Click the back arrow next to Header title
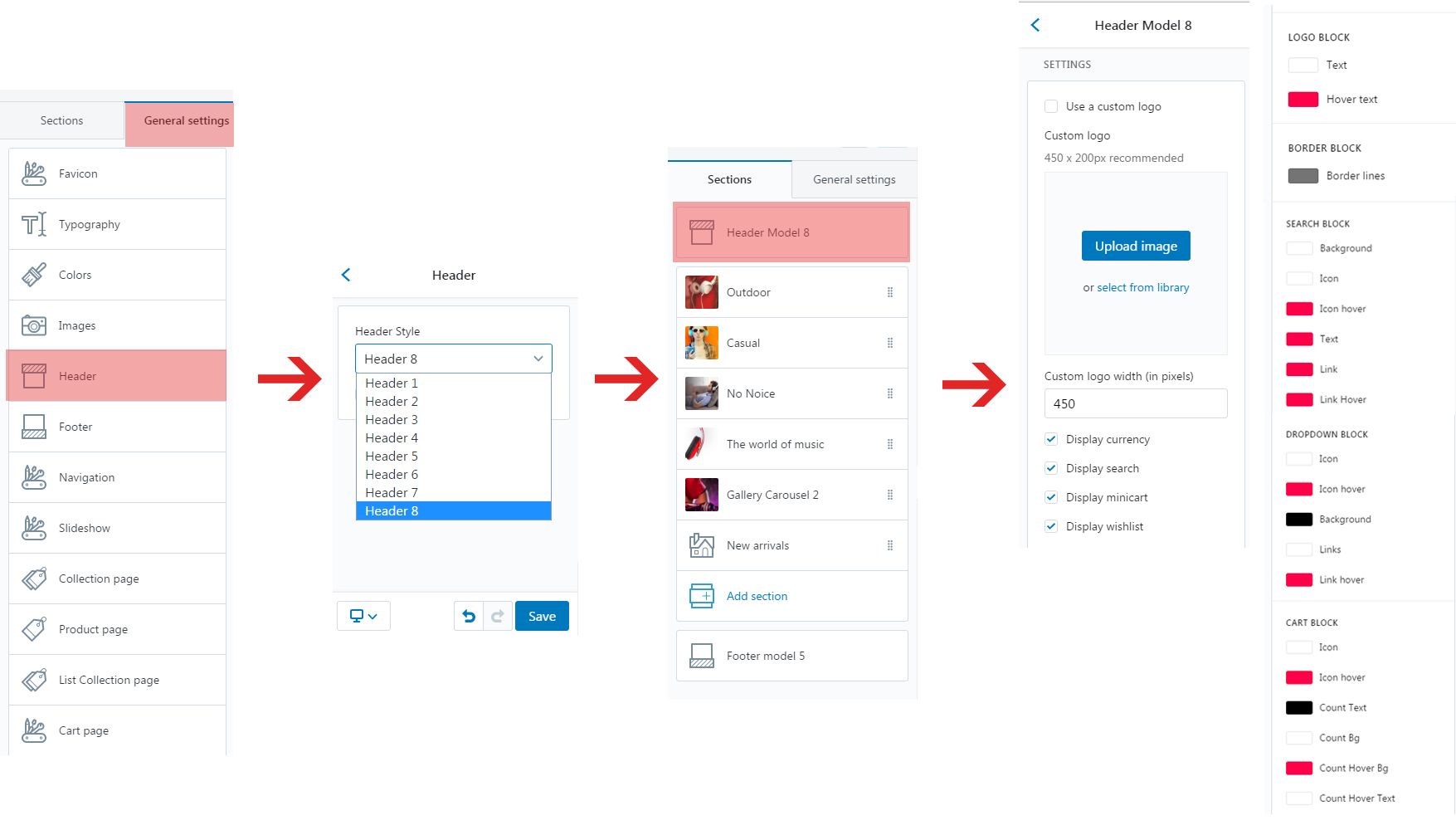 click(346, 275)
